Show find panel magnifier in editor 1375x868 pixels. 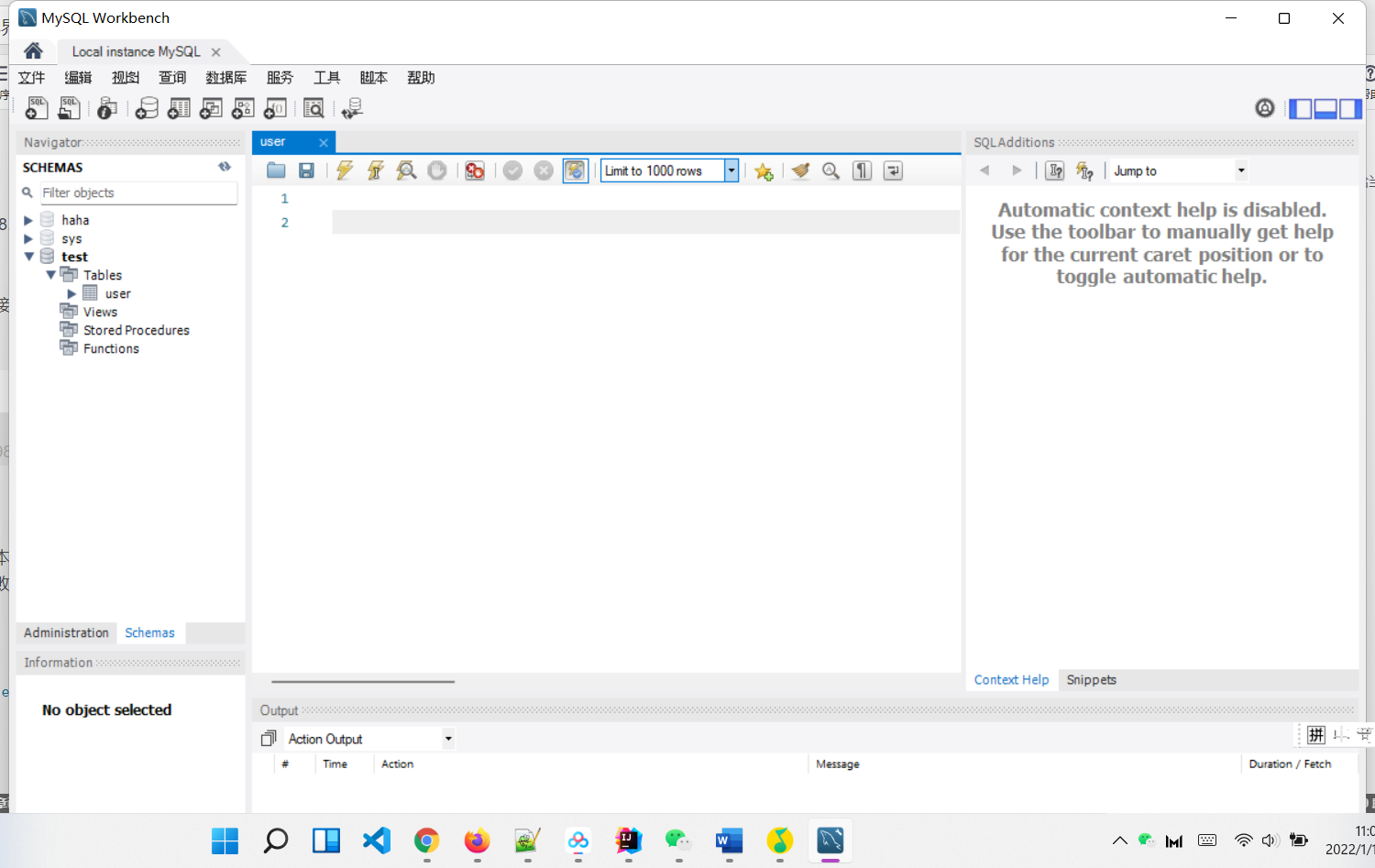click(x=831, y=170)
